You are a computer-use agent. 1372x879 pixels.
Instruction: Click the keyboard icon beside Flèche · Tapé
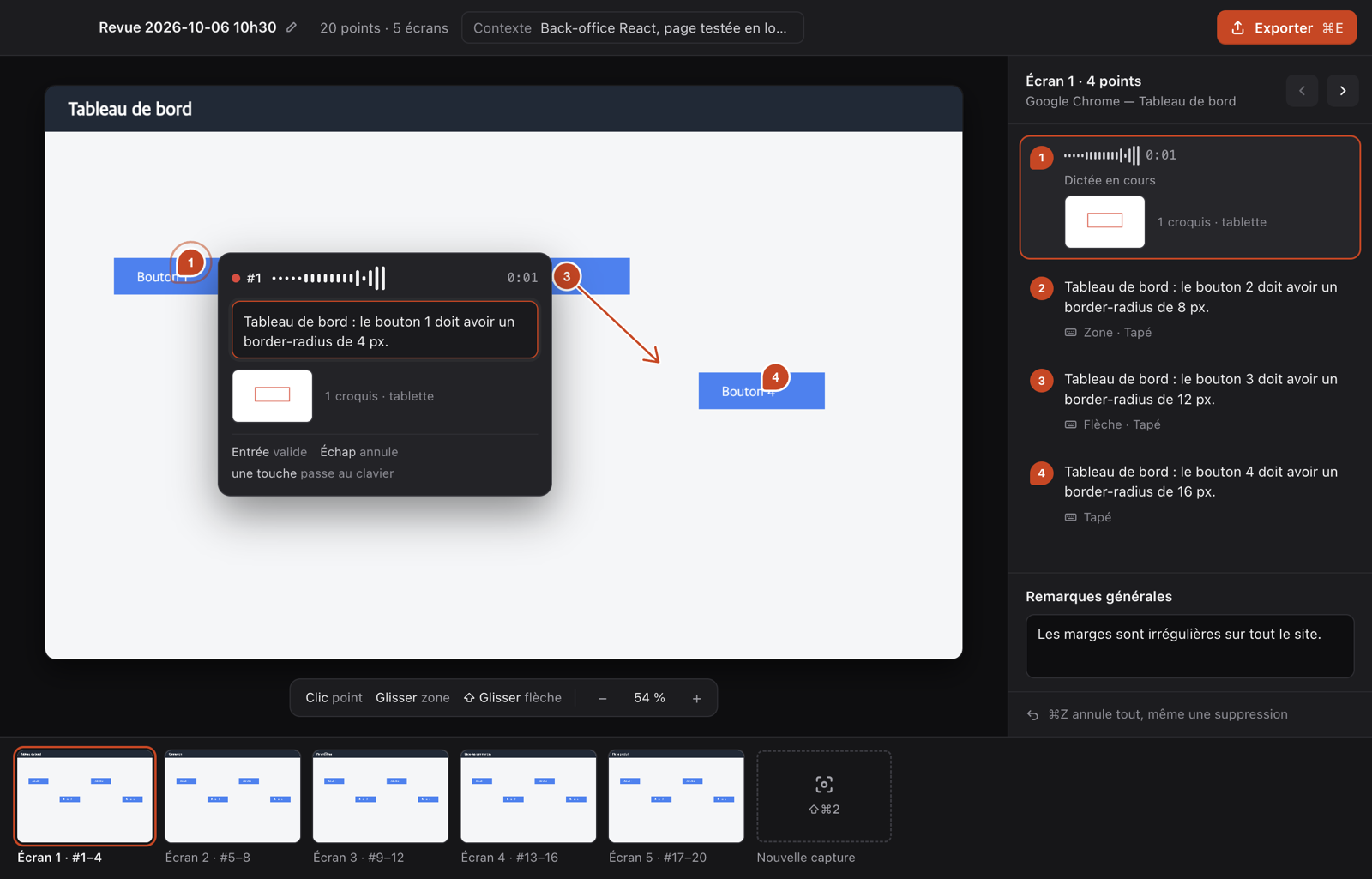tap(1071, 424)
